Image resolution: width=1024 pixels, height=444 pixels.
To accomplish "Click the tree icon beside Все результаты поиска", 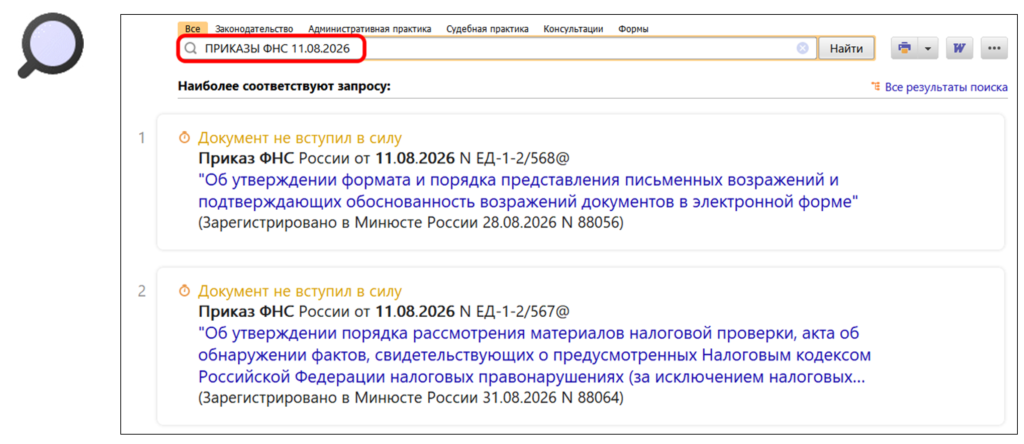I will (876, 86).
